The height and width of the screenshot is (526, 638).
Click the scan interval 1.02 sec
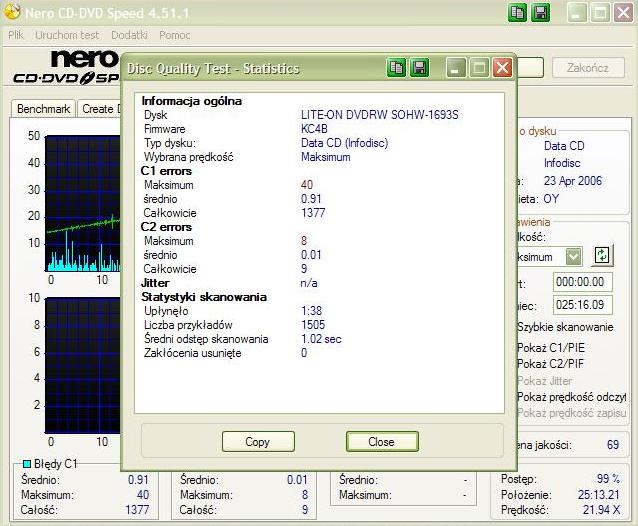point(321,339)
